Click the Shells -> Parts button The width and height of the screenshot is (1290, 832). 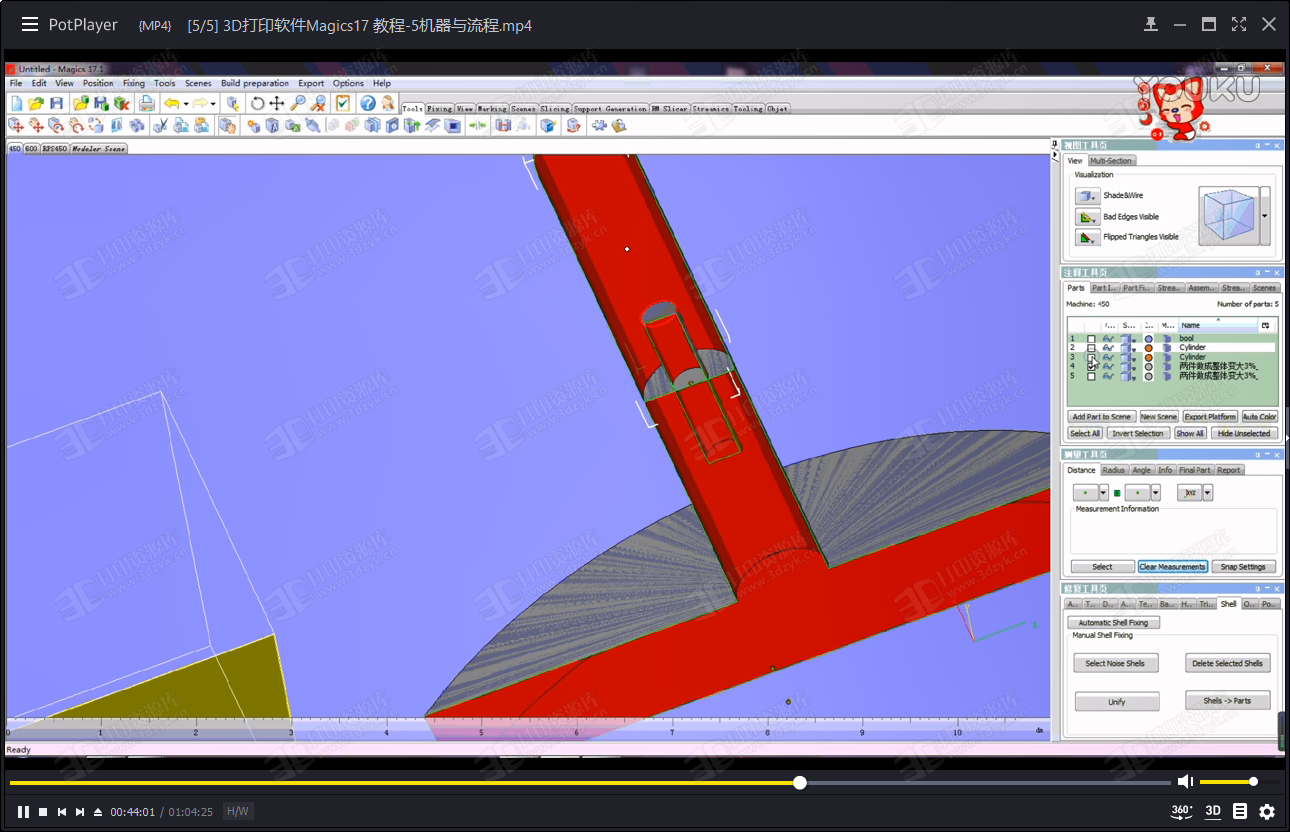(1228, 701)
